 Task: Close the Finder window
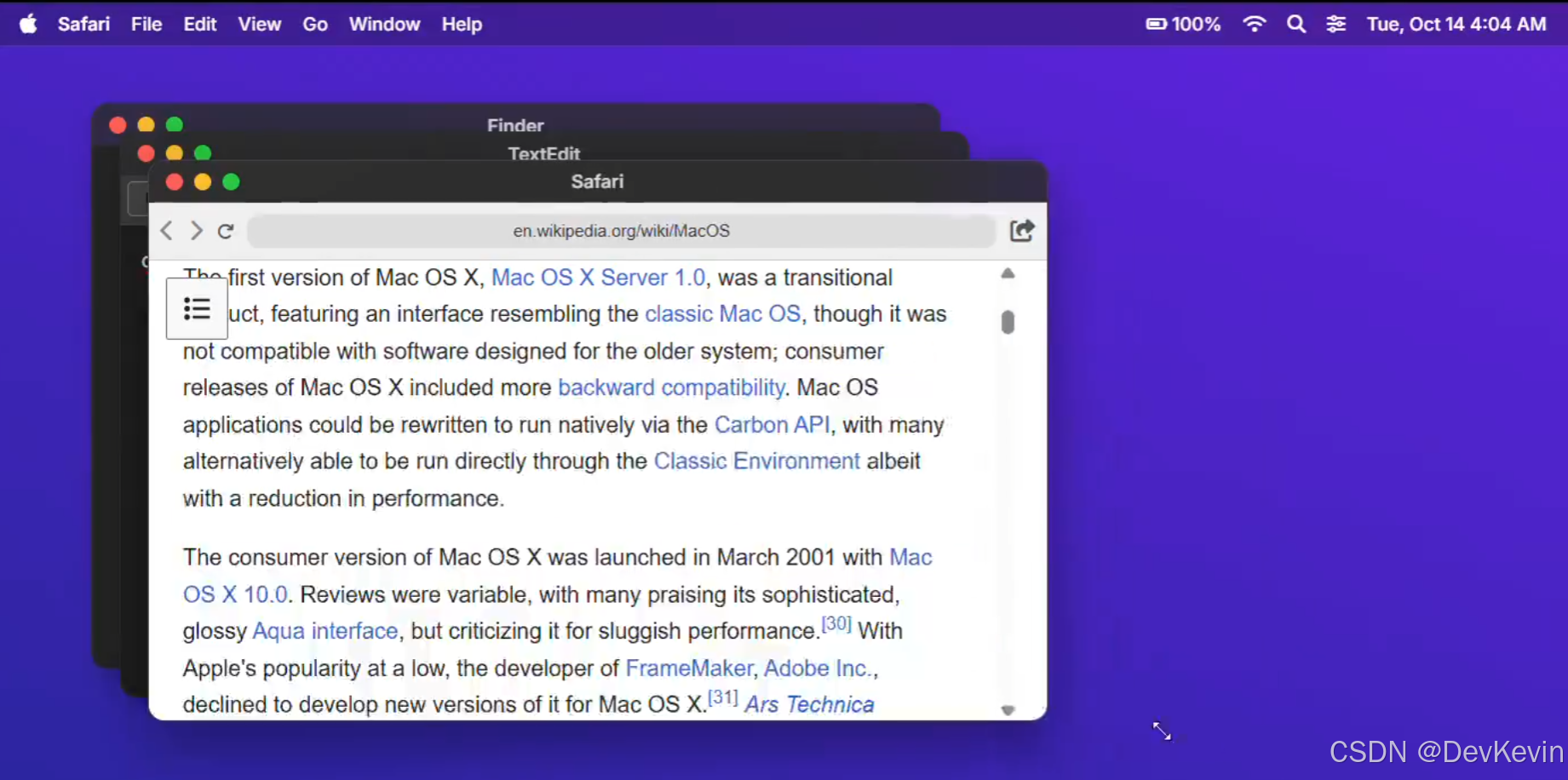(118, 125)
